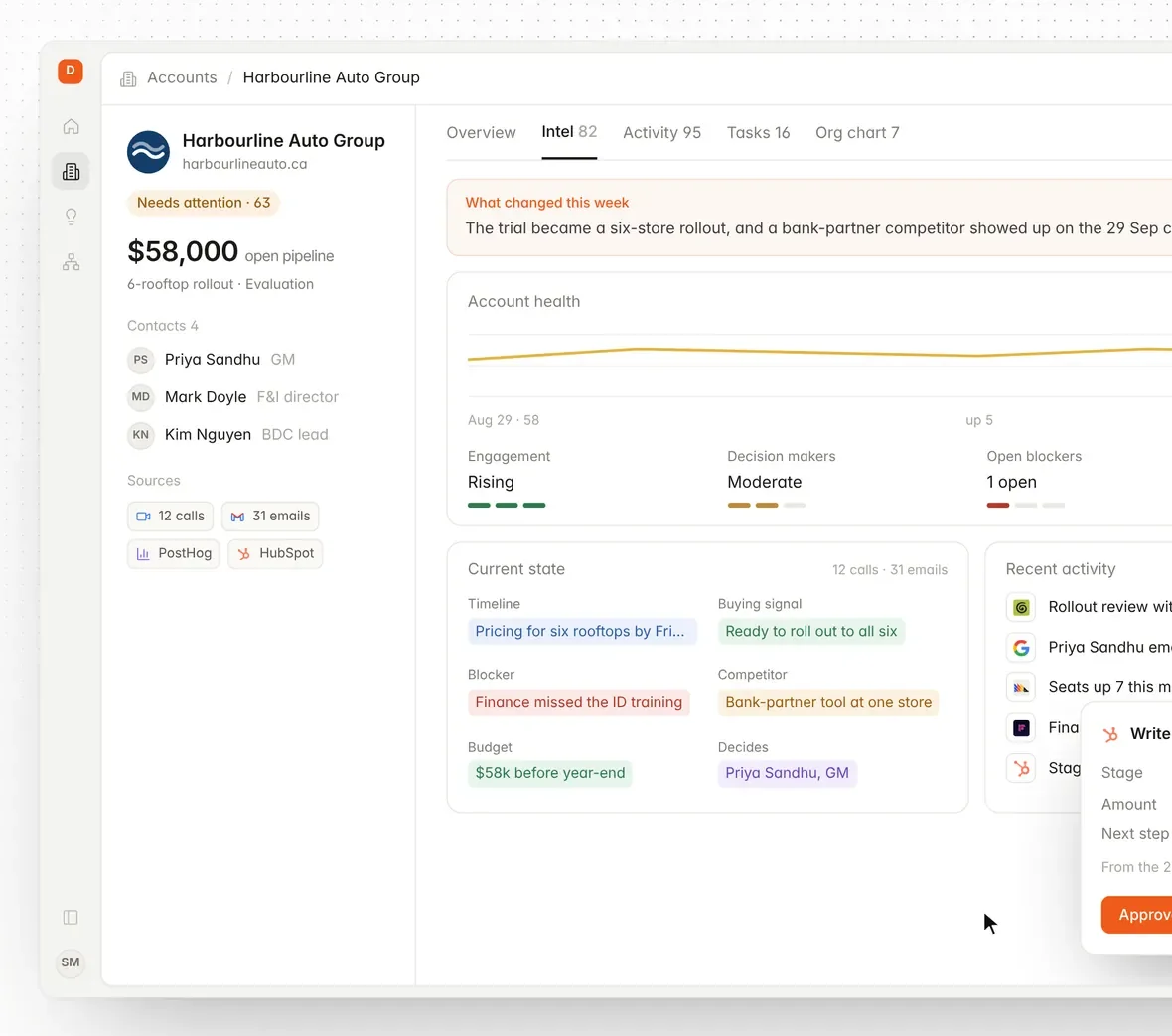Select the Accounts building icon in sidebar

[x=71, y=171]
